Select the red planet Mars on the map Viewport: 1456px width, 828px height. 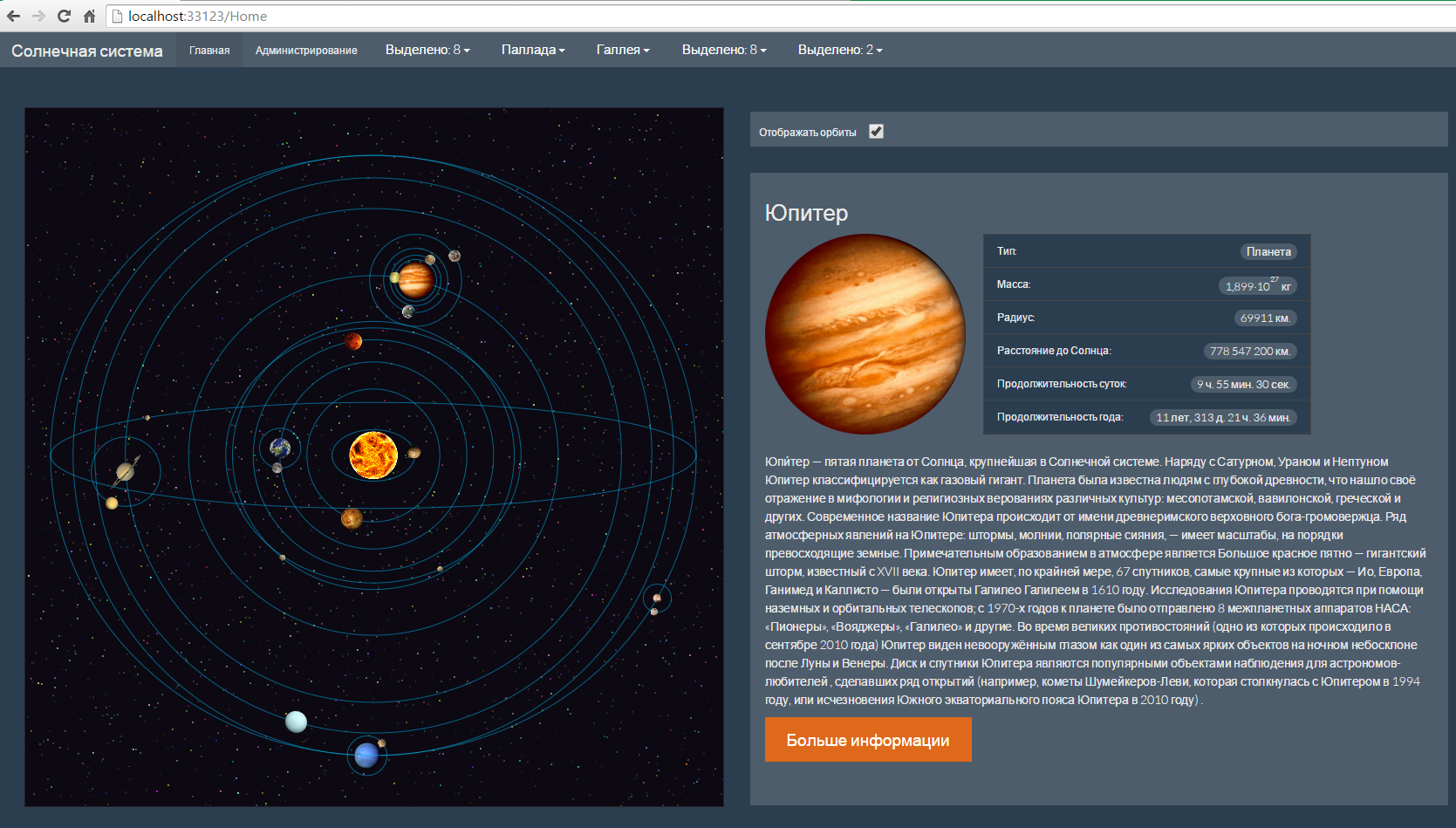[x=353, y=340]
